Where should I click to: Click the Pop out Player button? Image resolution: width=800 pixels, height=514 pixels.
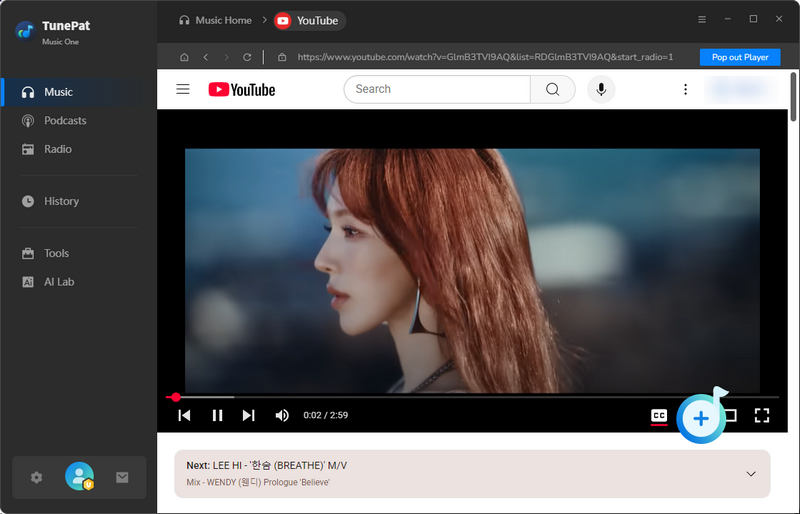pos(740,57)
